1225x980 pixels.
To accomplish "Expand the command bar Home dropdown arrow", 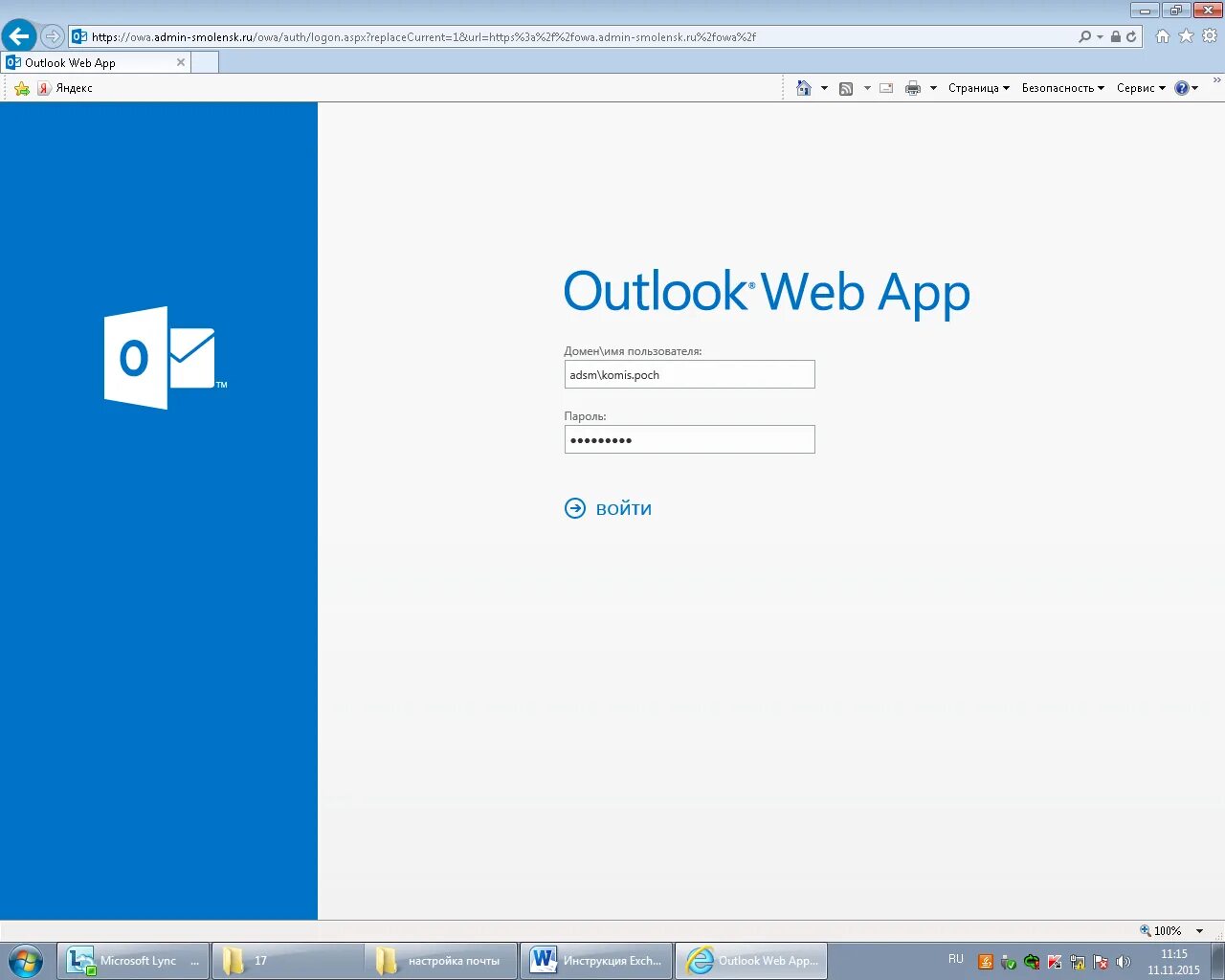I will tap(824, 88).
